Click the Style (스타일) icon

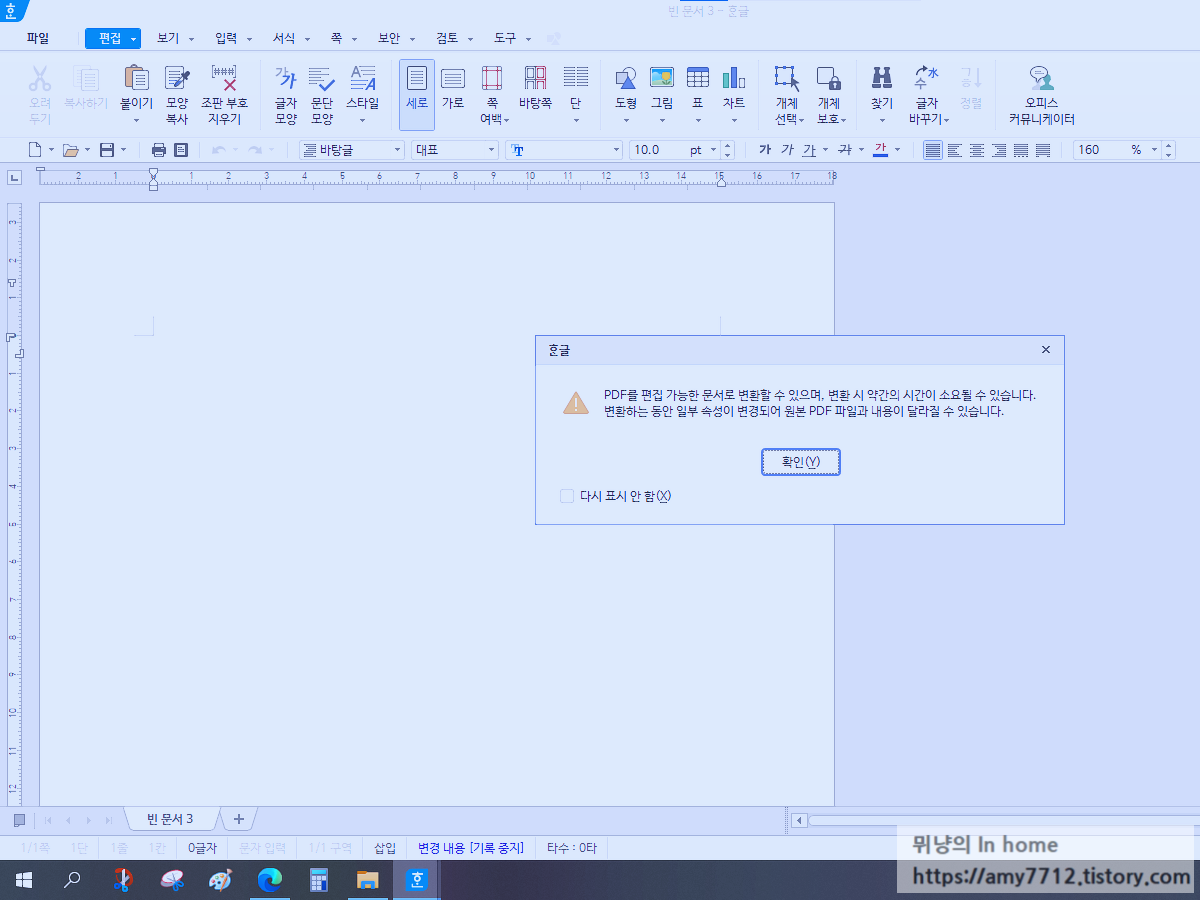point(363,79)
